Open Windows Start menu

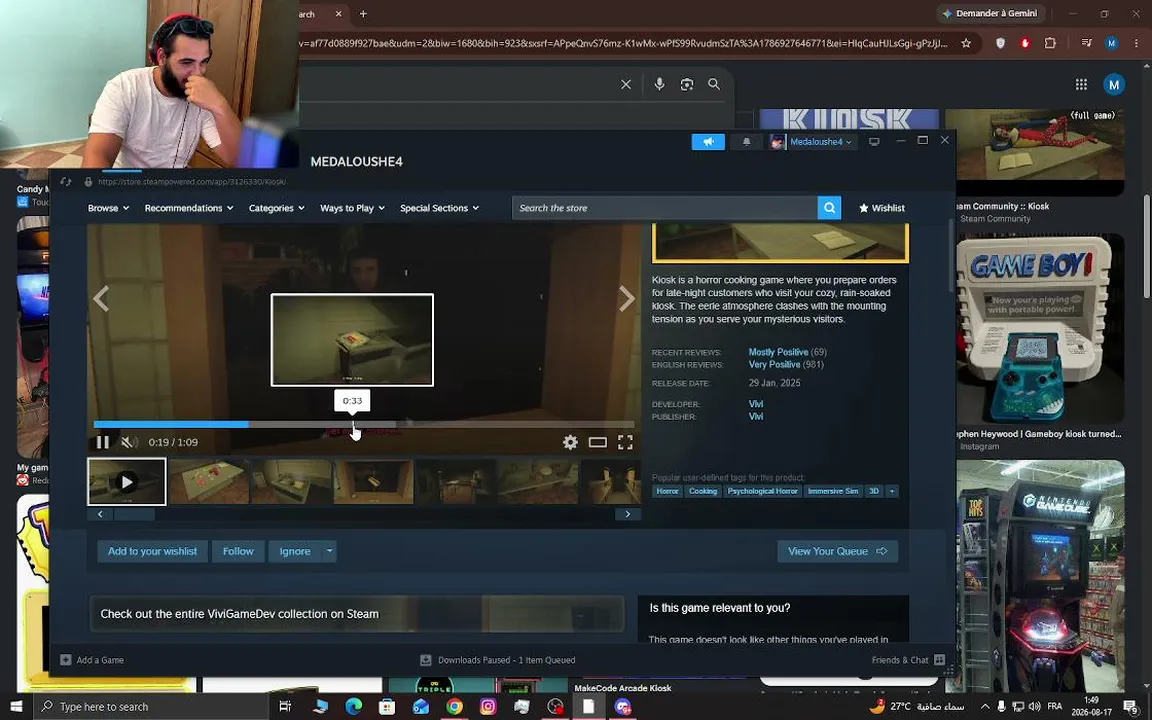point(16,706)
